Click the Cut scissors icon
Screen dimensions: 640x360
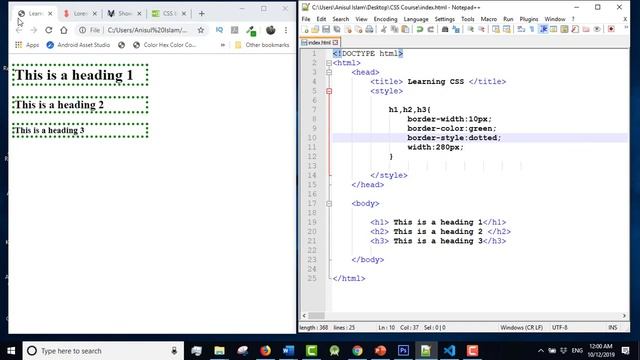tap(384, 29)
